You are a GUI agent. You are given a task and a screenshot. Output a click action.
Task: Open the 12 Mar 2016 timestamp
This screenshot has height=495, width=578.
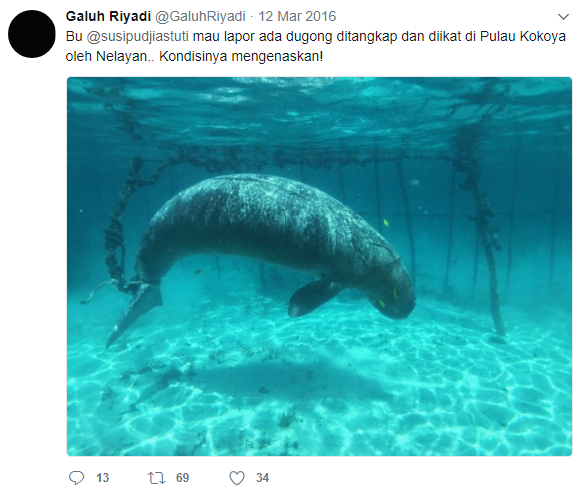click(x=297, y=17)
